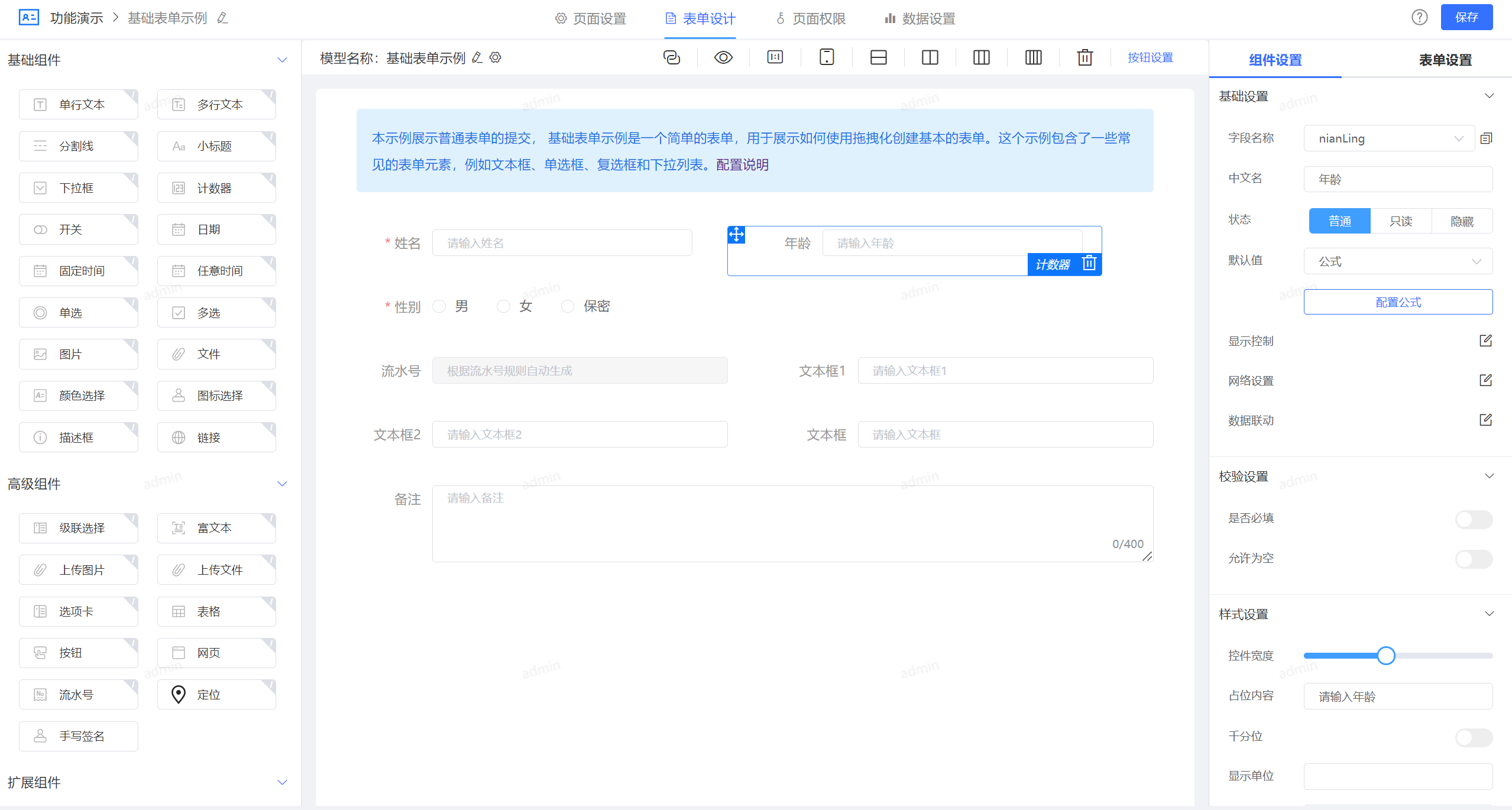
Task: Open the 表单设置 tab
Action: [1445, 60]
